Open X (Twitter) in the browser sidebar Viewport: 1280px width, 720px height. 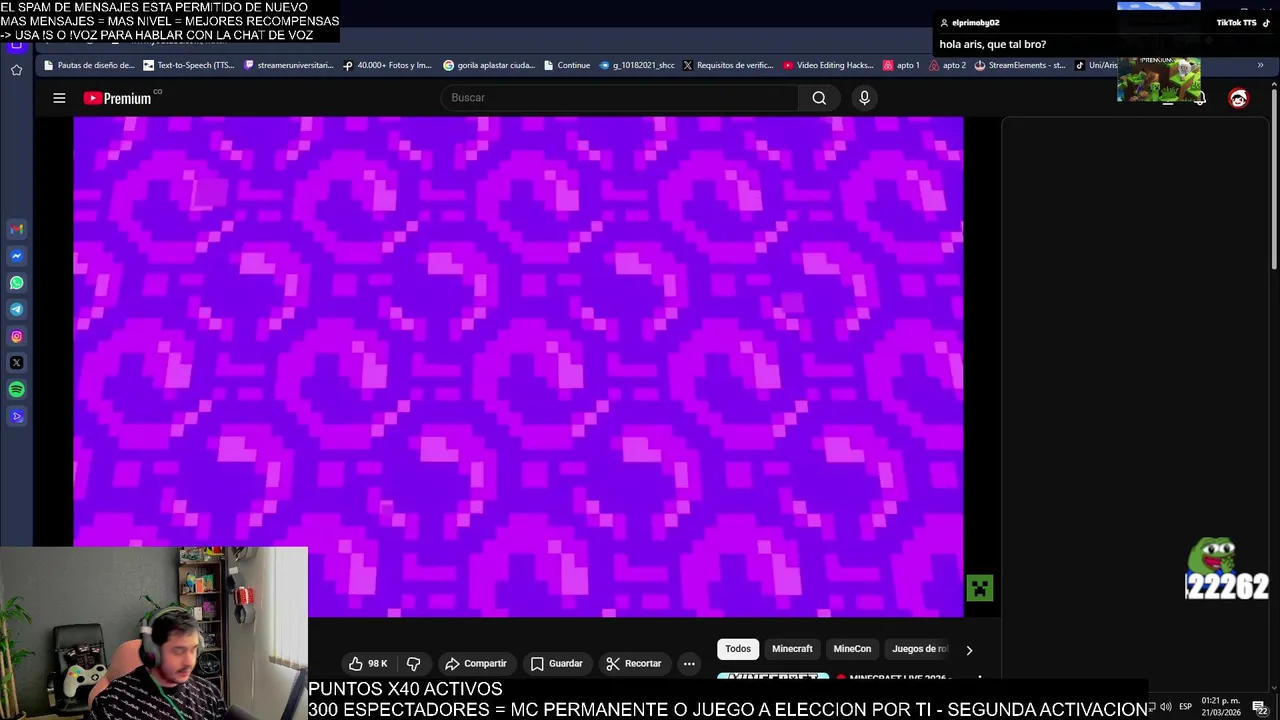(x=17, y=363)
